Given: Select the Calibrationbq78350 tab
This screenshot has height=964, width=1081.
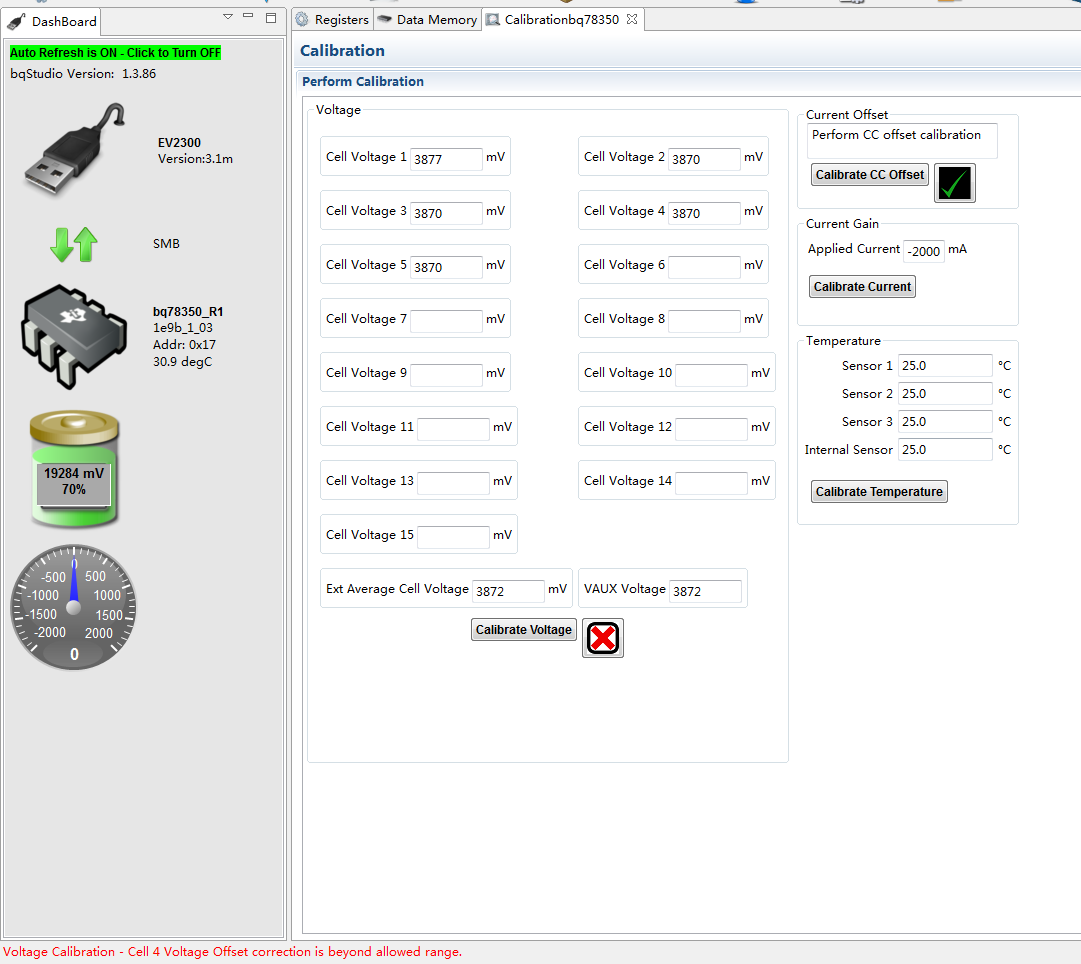Looking at the screenshot, I should point(562,19).
